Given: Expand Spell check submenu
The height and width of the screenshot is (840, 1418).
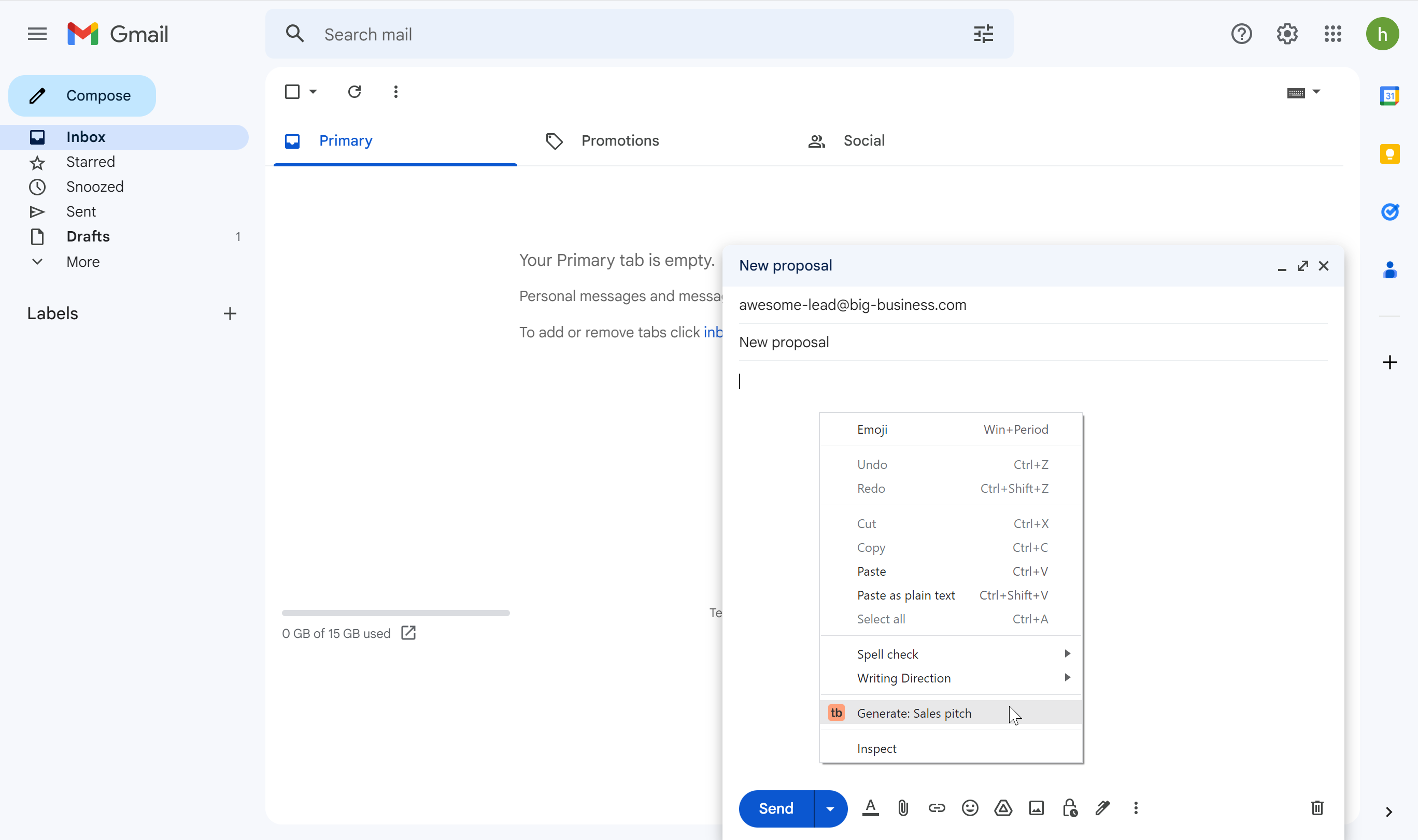Looking at the screenshot, I should [x=951, y=654].
